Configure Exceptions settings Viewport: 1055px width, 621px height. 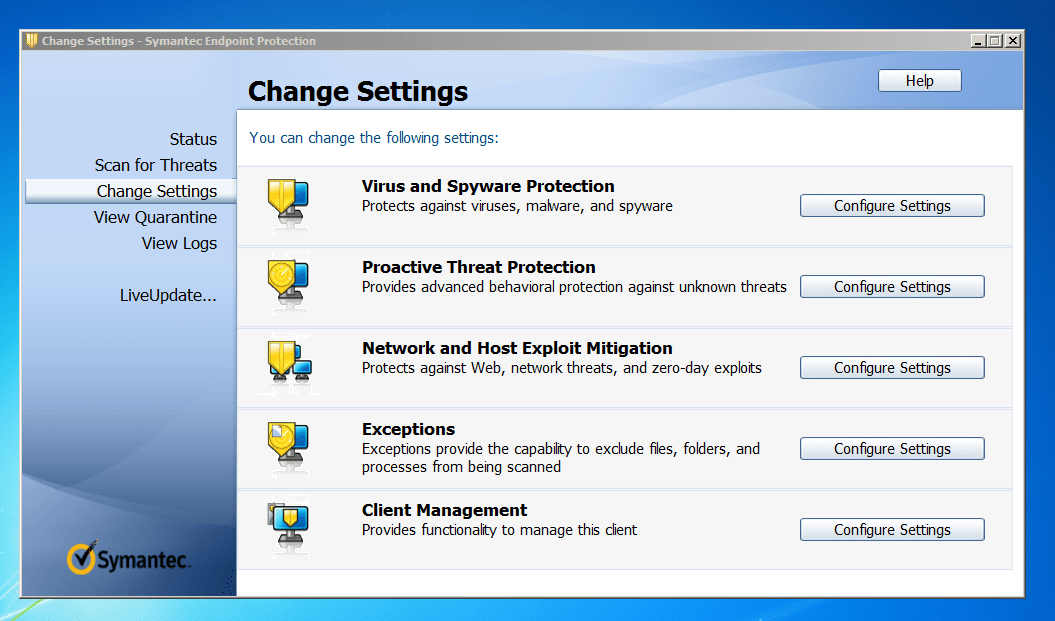coord(892,449)
